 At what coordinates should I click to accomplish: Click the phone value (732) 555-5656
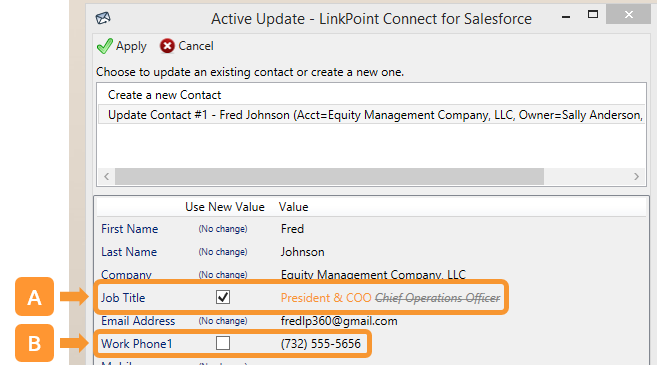pos(321,344)
